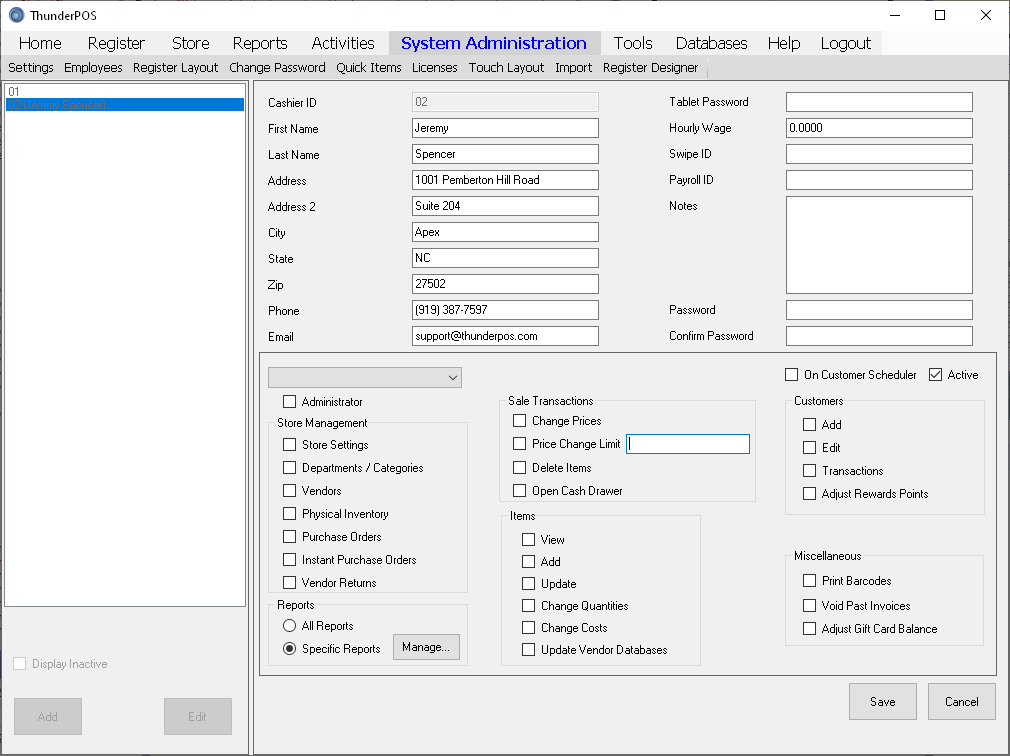Image resolution: width=1010 pixels, height=756 pixels.
Task: Open Register Designer from the submenu bar
Action: click(650, 68)
